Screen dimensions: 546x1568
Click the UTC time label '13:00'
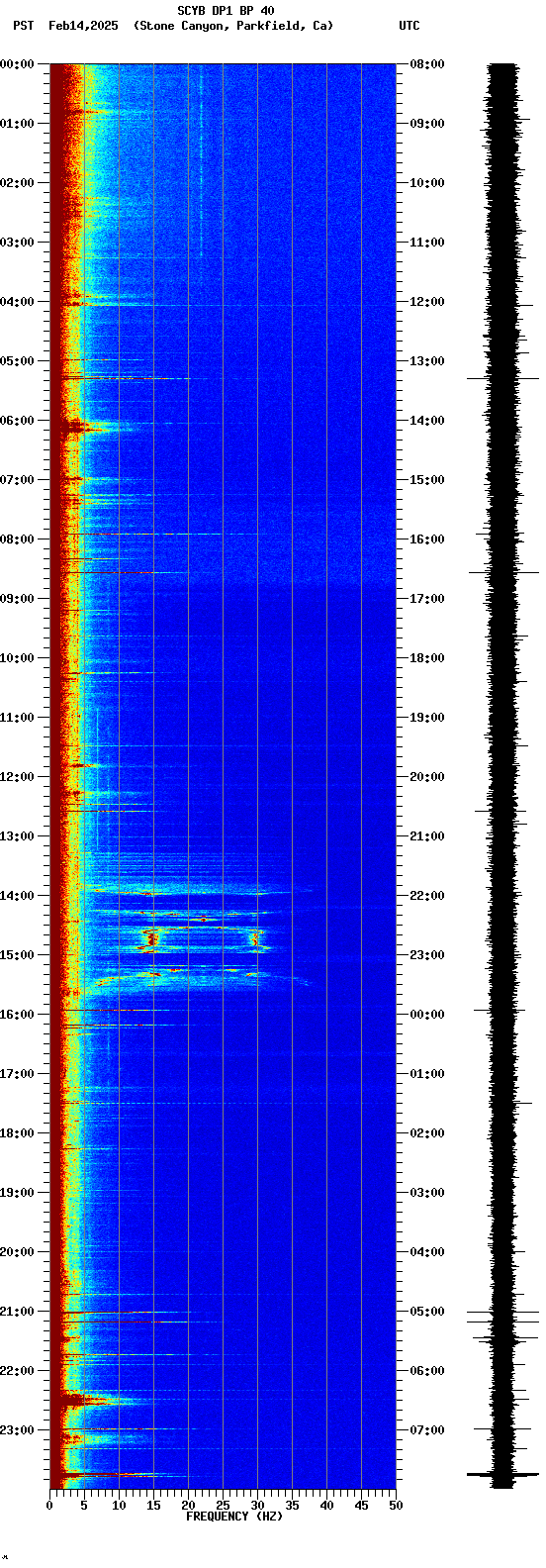coord(427,361)
